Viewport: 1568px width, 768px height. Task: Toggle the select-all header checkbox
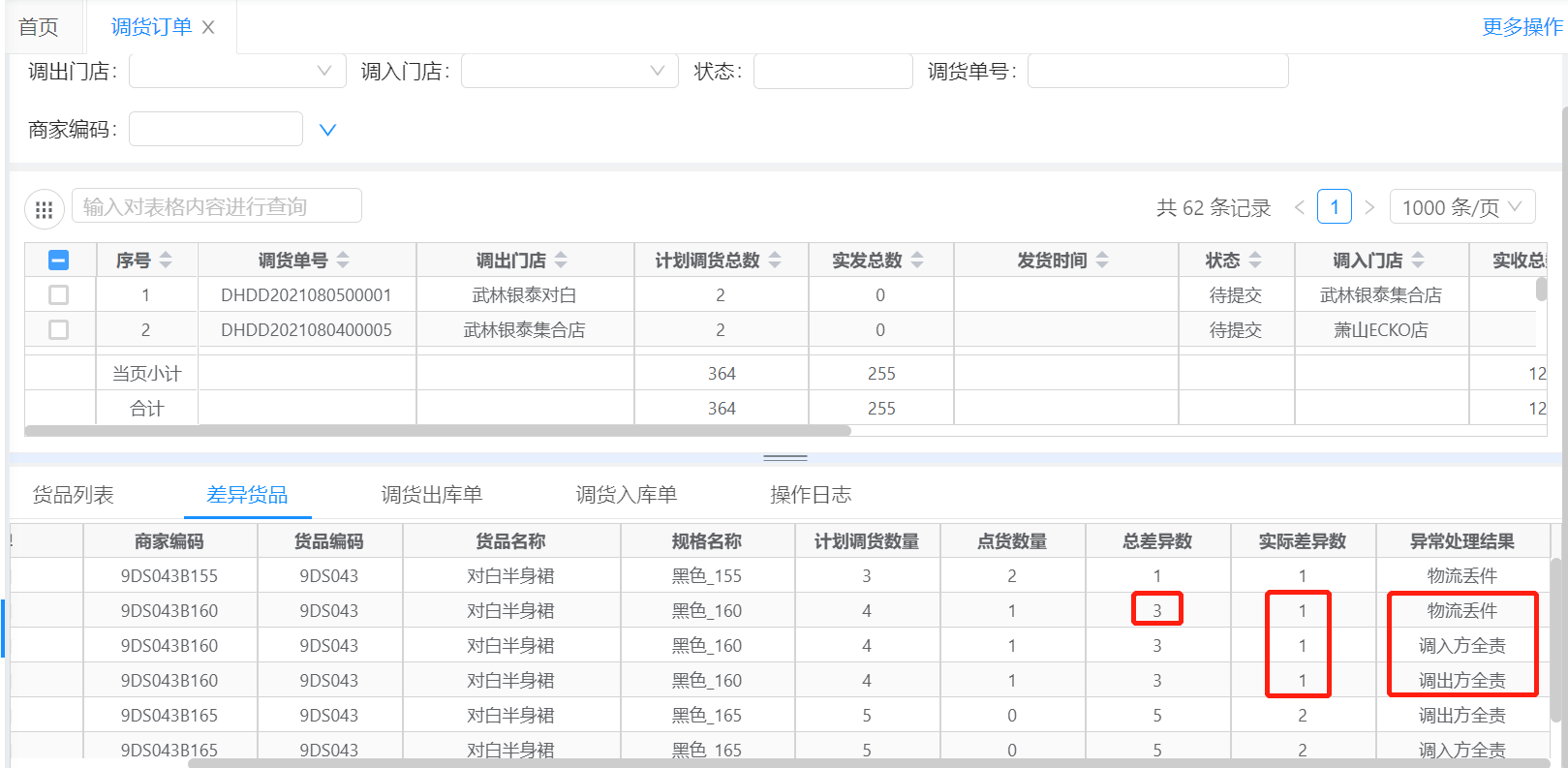point(58,260)
